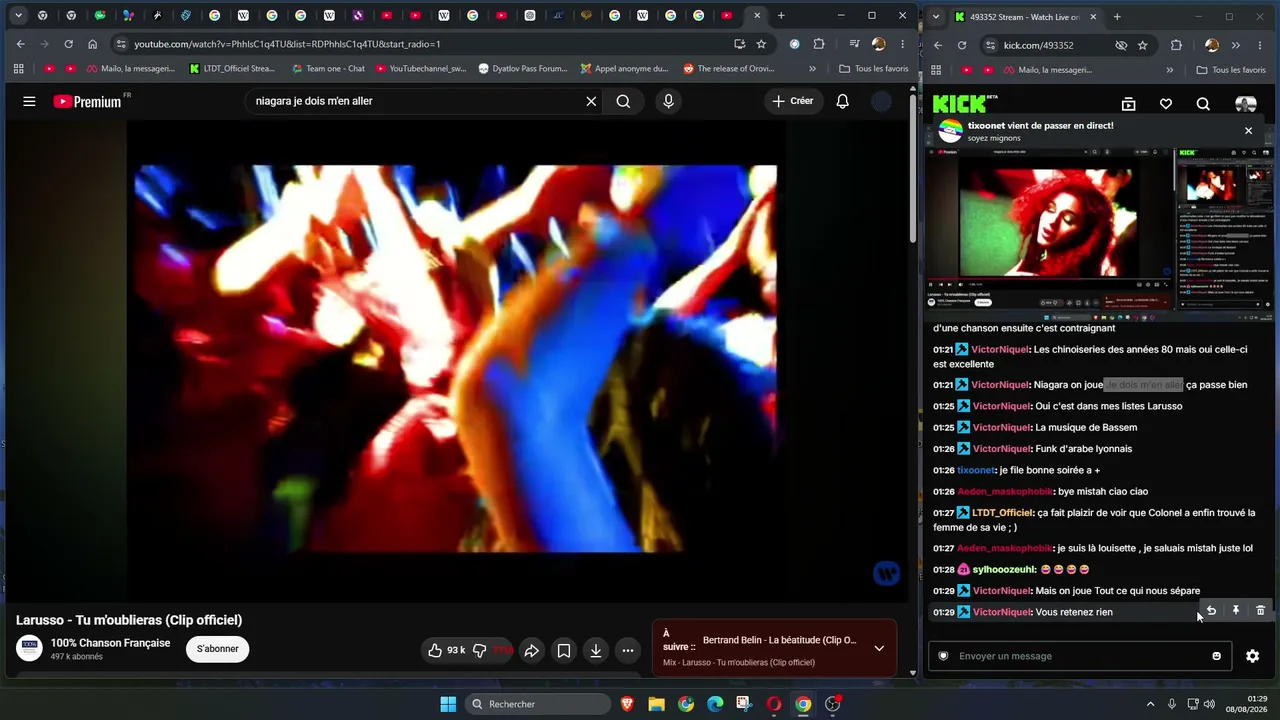Image resolution: width=1280 pixels, height=720 pixels.
Task: Show more bookmarks in Kick window
Action: [x=1172, y=70]
